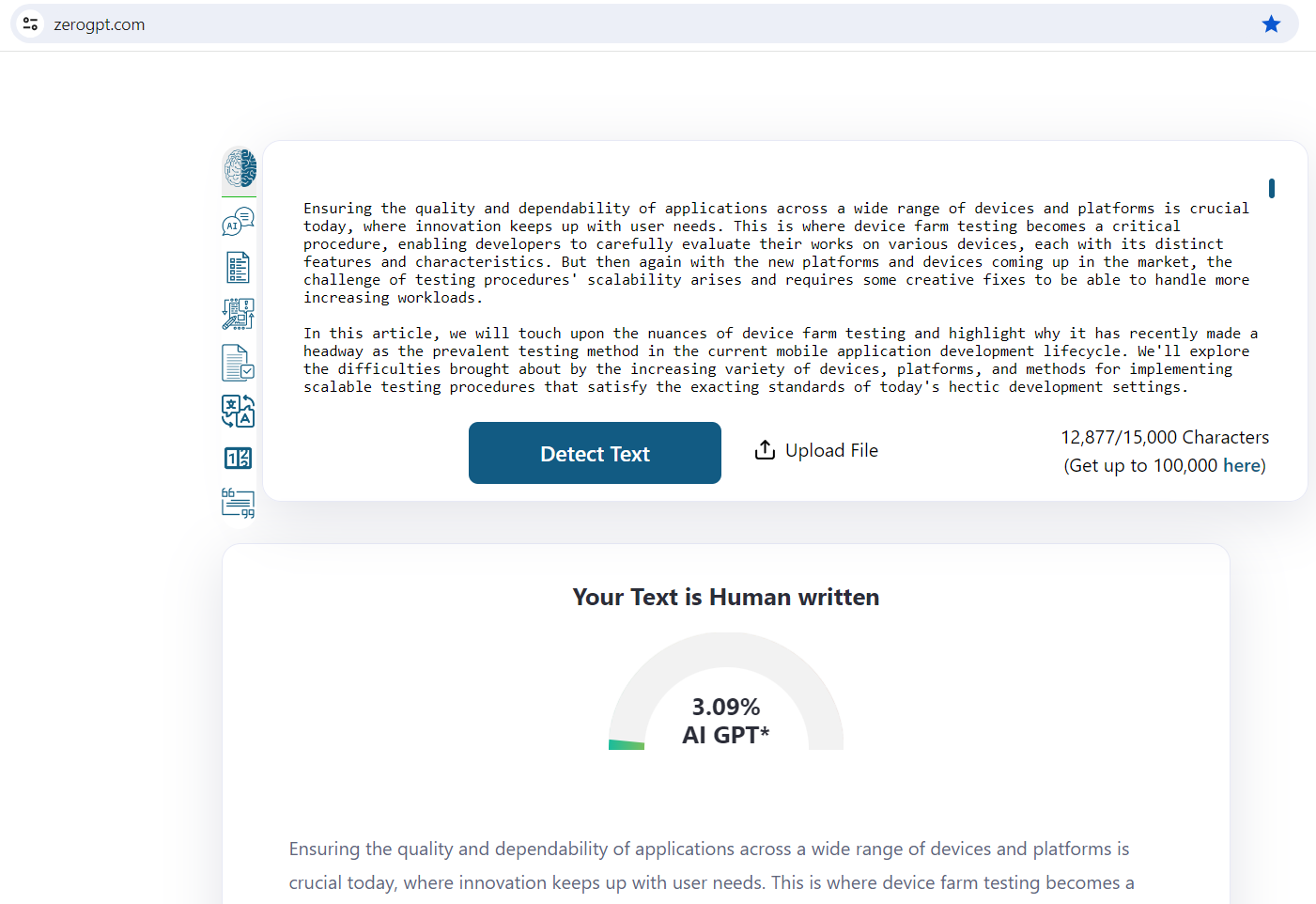Open the checklist document summarizer icon

[239, 268]
